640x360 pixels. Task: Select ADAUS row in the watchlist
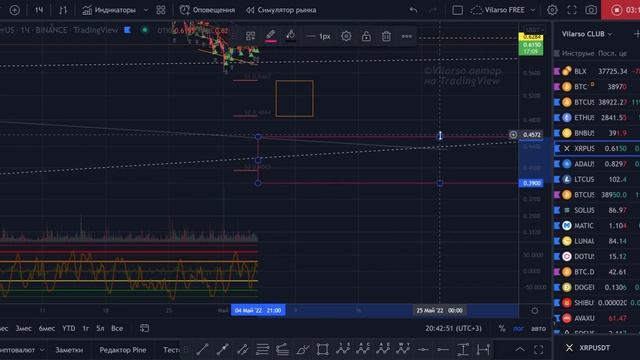click(597, 164)
